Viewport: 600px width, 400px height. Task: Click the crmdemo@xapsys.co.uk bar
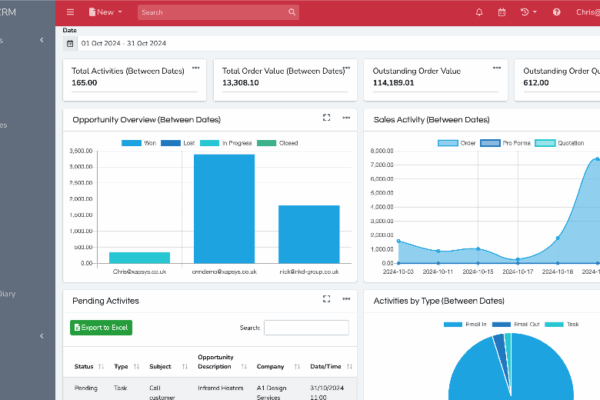click(224, 209)
